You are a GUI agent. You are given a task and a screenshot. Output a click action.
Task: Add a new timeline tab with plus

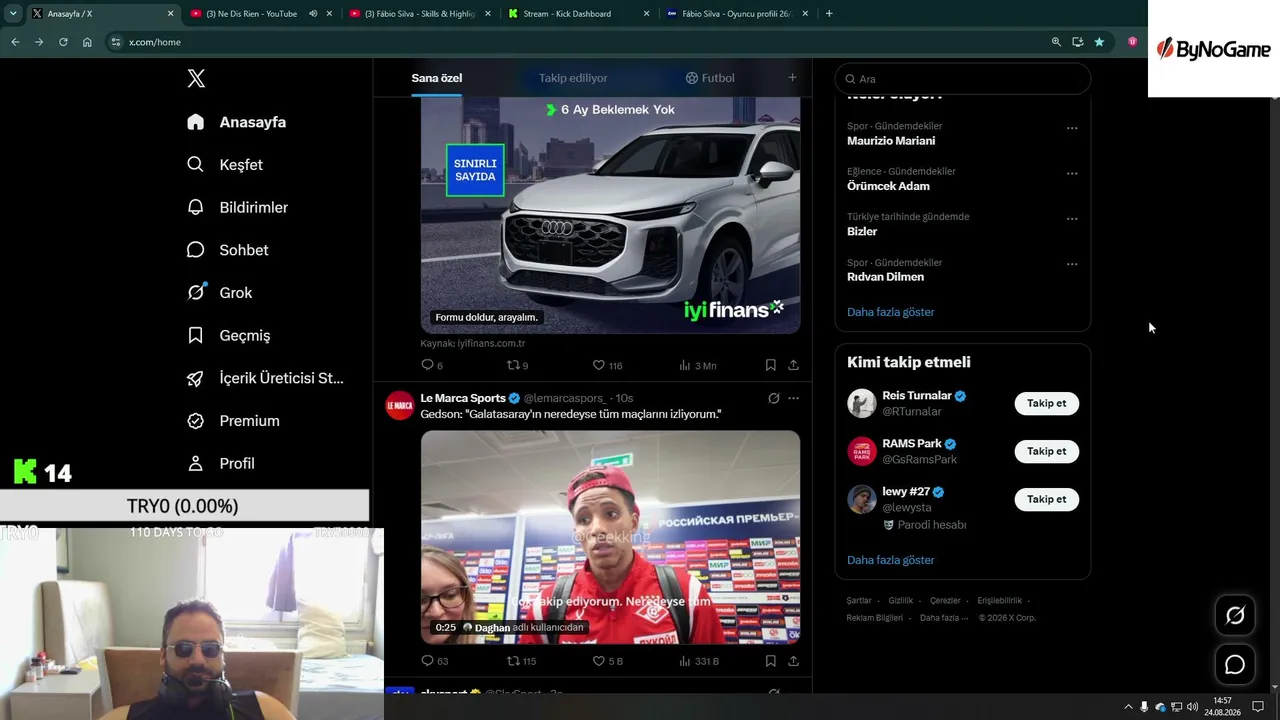(x=792, y=78)
